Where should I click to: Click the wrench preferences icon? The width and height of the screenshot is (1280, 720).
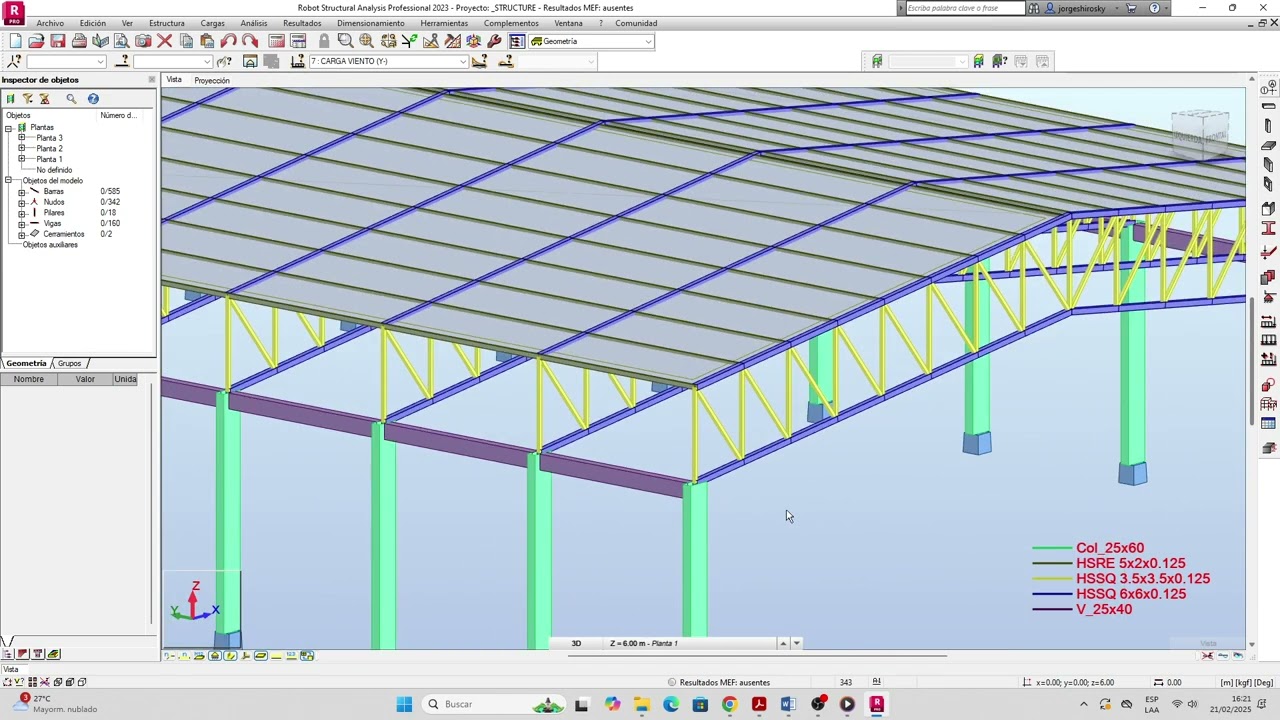495,41
